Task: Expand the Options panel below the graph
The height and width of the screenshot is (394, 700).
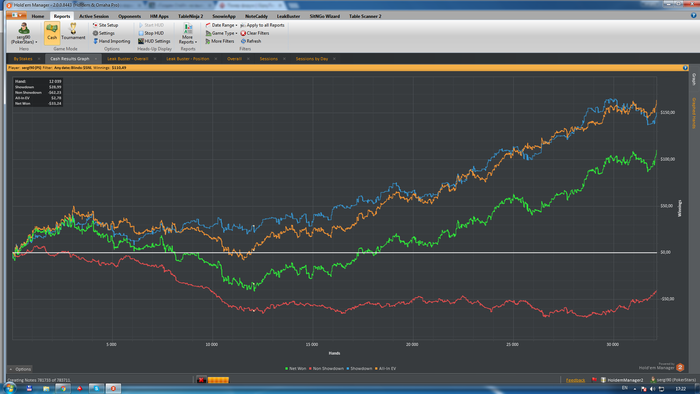Action: click(20, 369)
